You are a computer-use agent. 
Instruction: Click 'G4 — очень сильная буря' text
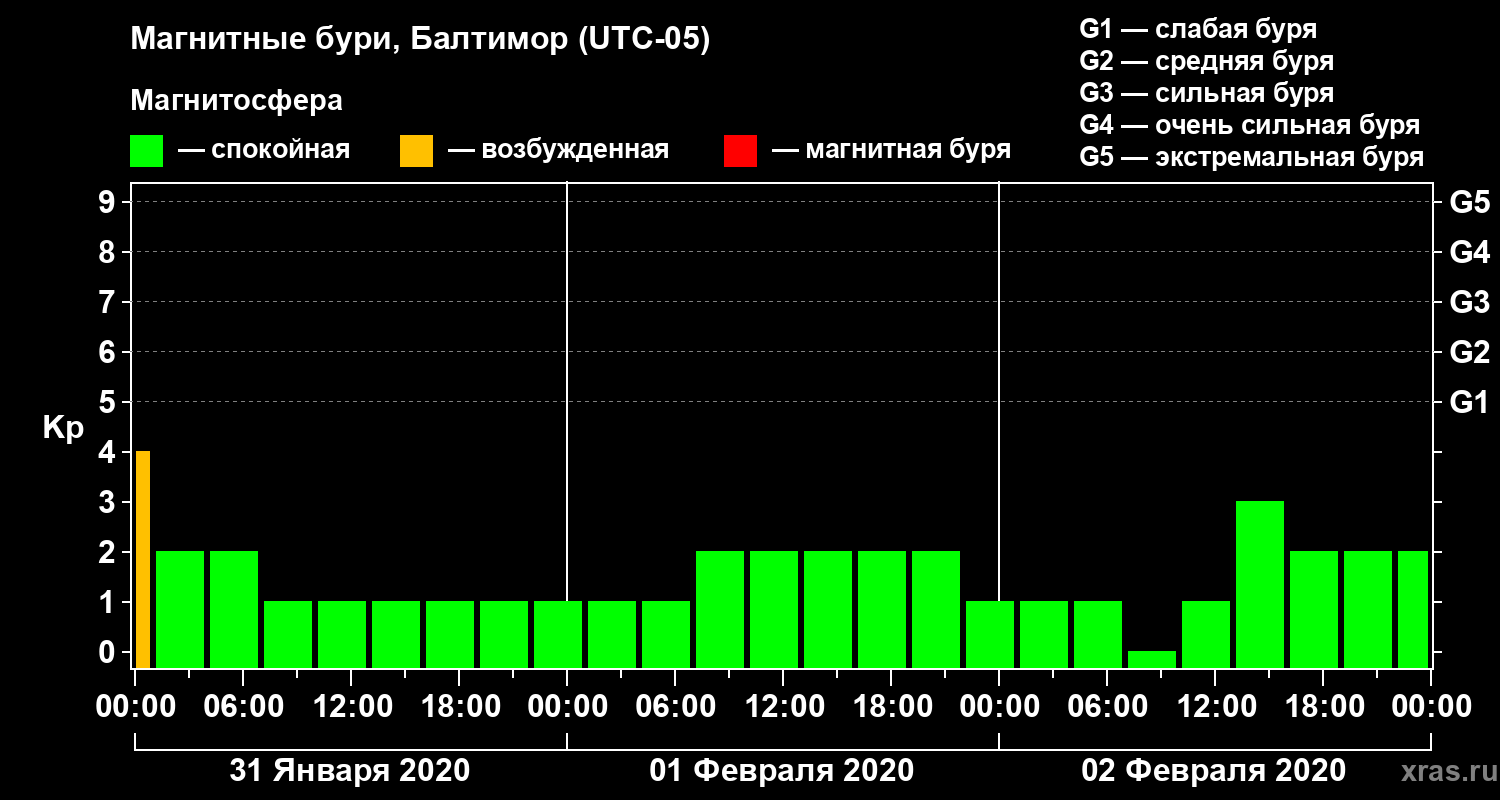[1250, 125]
